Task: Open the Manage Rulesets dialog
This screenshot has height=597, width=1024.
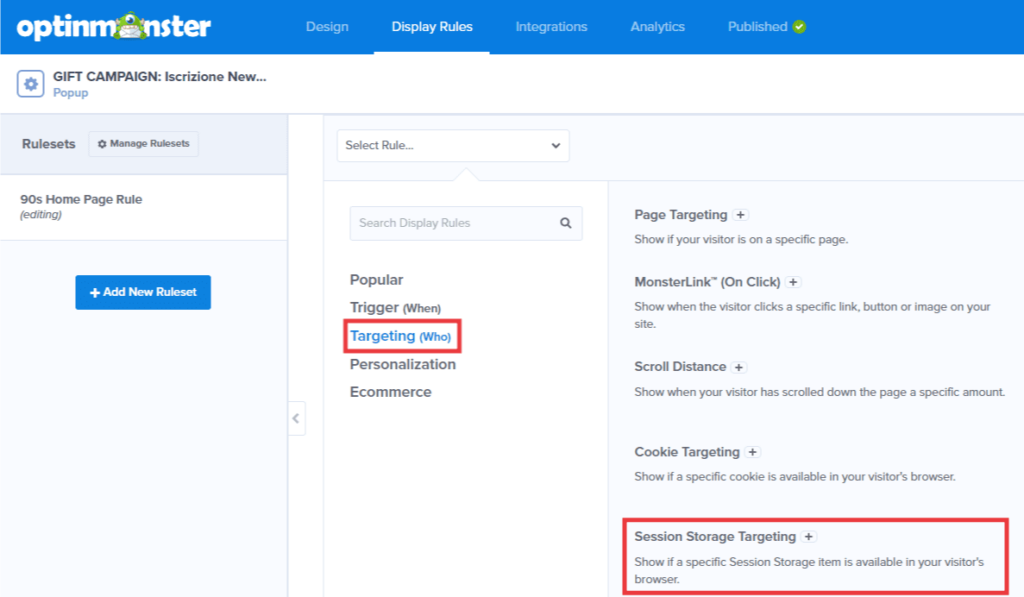Action: [x=143, y=144]
